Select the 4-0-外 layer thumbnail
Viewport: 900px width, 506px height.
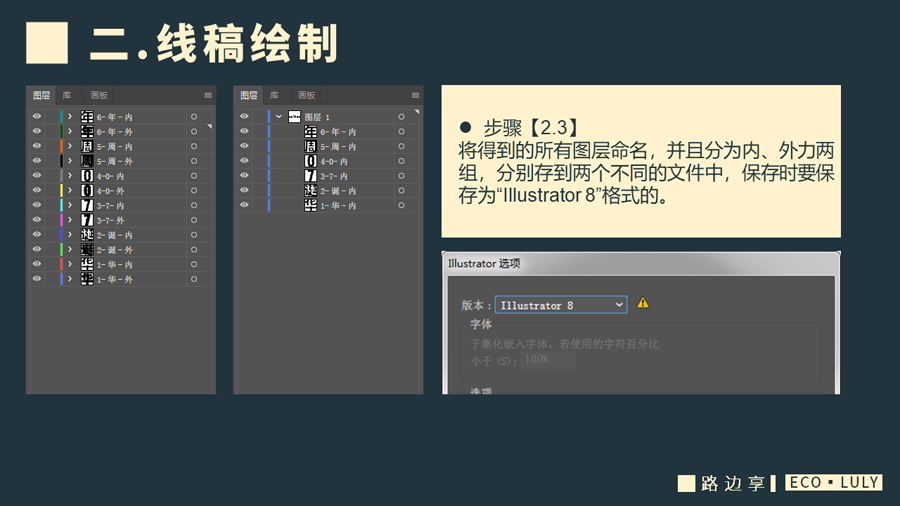87,190
